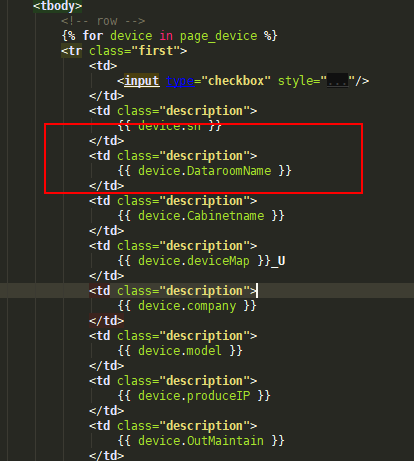Click the closing td after the input line
The width and height of the screenshot is (414, 461).
(x=107, y=96)
